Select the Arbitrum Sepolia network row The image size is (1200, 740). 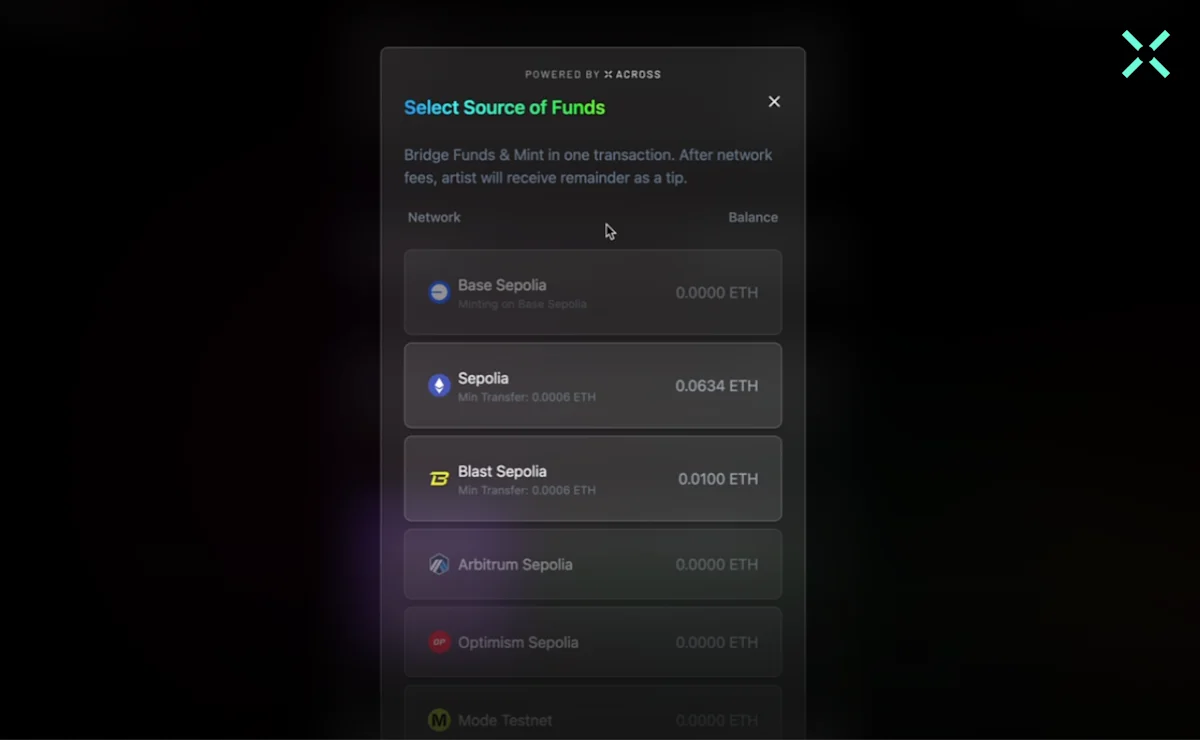593,564
